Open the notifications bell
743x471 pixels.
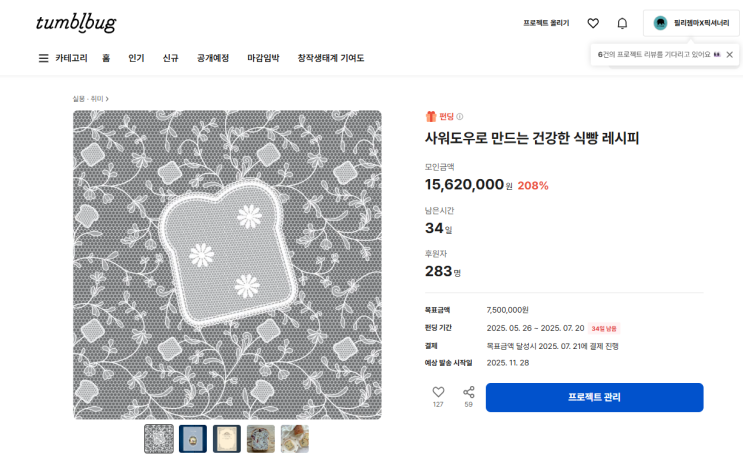click(x=622, y=23)
